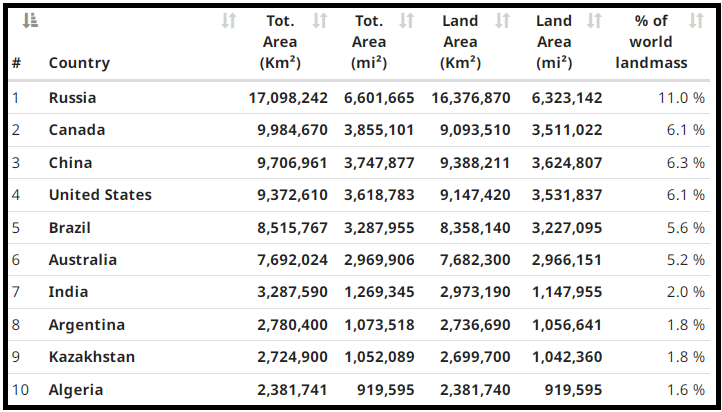The width and height of the screenshot is (722, 412).
Task: Click rank number 10 for Algeria
Action: pos(20,390)
